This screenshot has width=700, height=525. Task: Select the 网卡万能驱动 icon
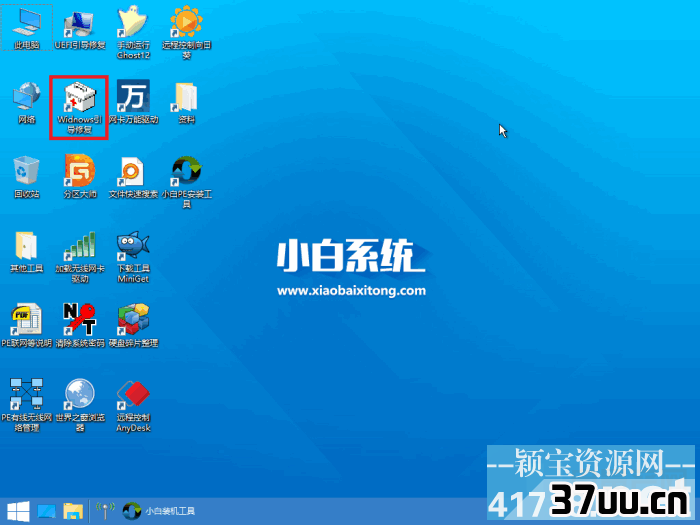pos(133,102)
